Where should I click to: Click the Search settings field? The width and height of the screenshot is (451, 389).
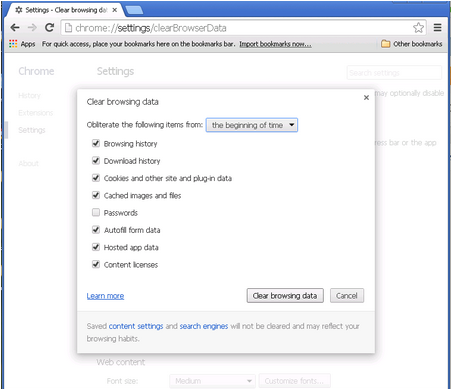(394, 73)
